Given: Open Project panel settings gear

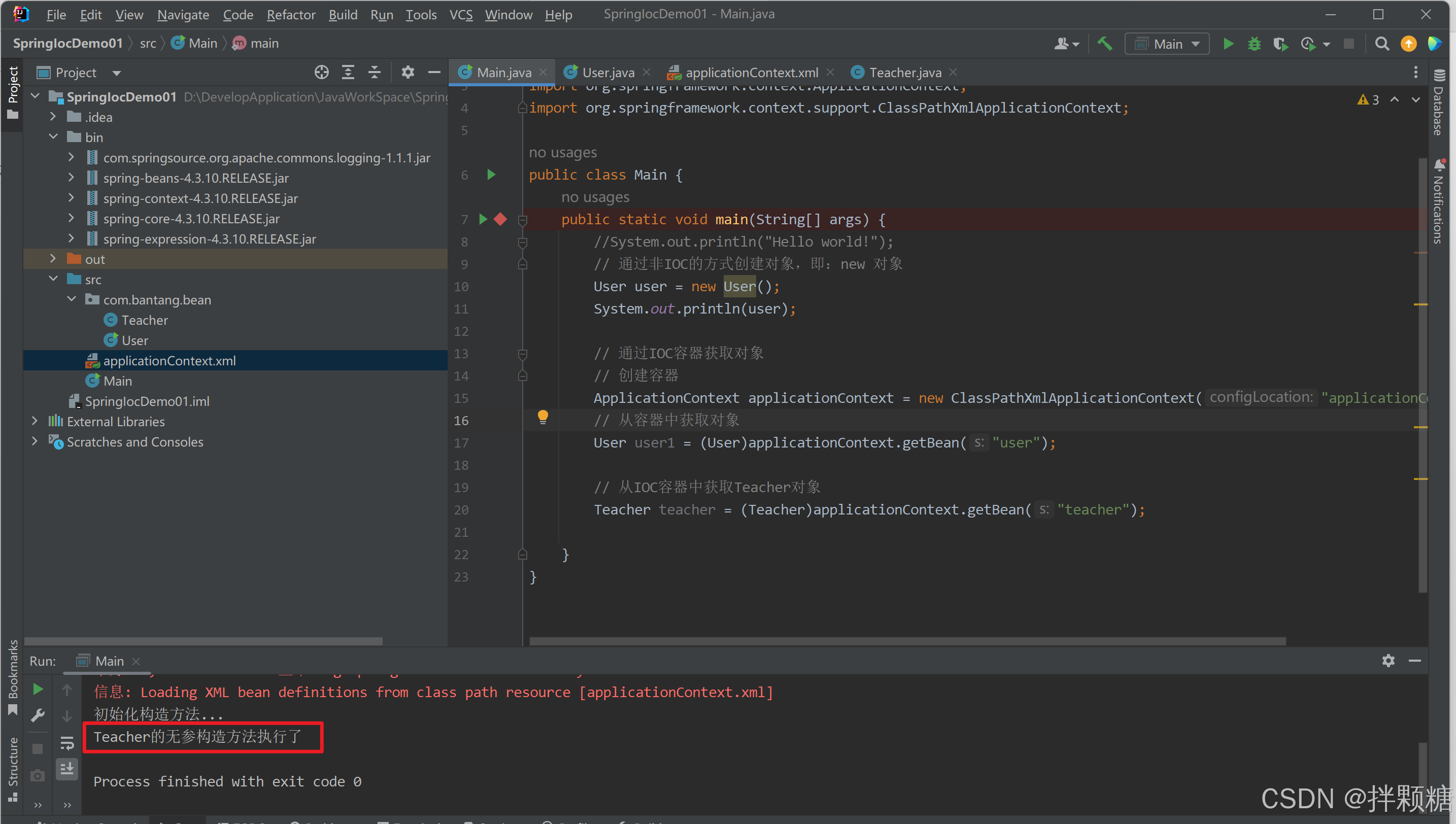Looking at the screenshot, I should click(408, 73).
